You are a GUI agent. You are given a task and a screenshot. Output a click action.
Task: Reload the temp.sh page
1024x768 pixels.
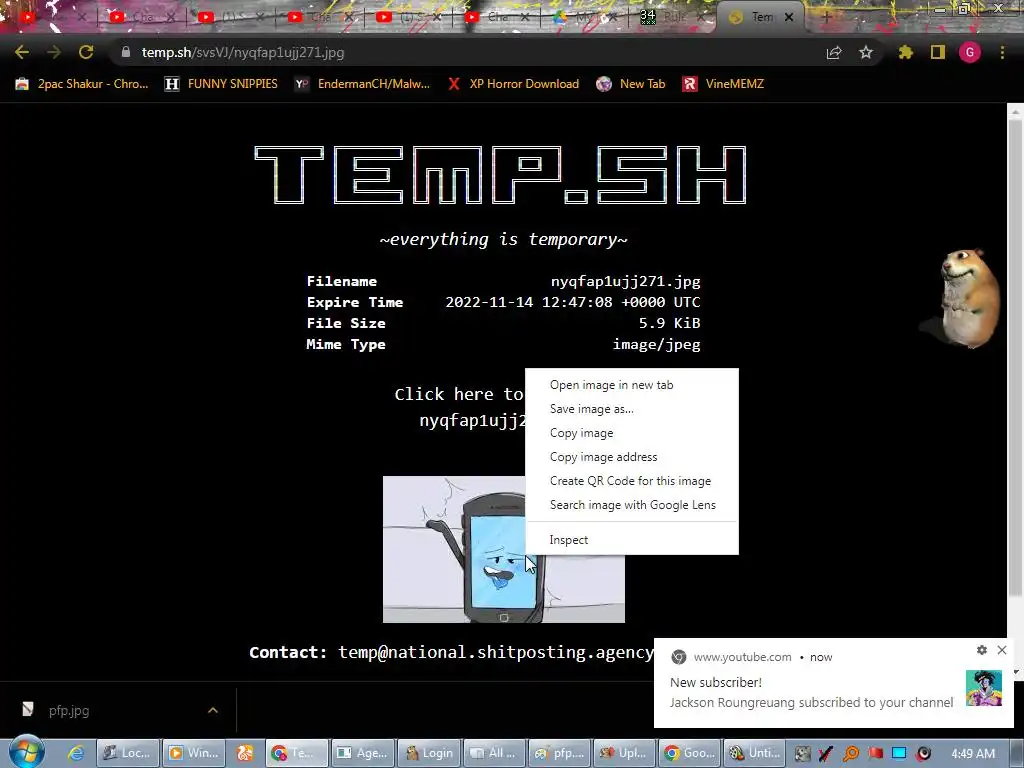[x=86, y=52]
